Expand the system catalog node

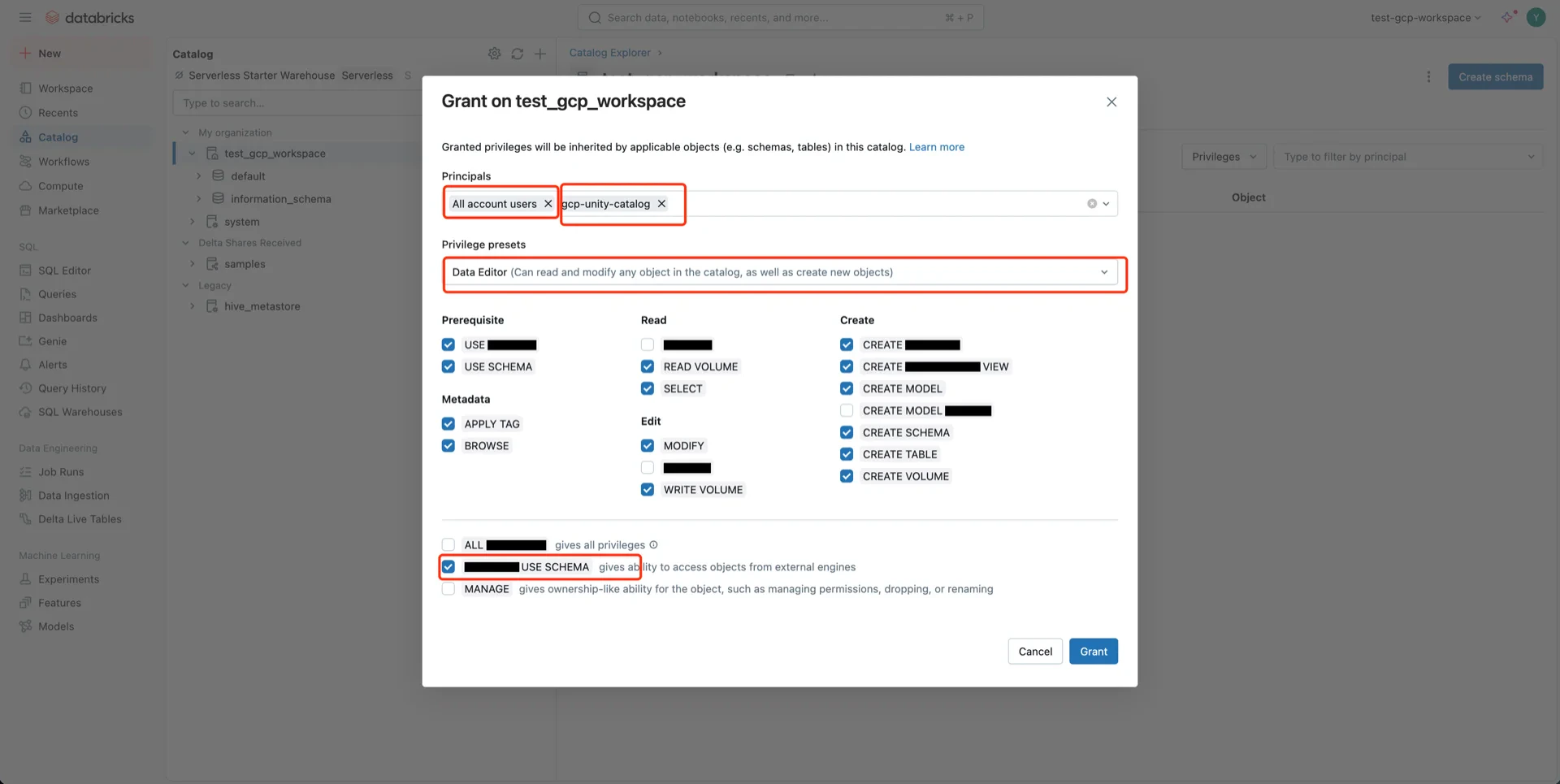(193, 222)
